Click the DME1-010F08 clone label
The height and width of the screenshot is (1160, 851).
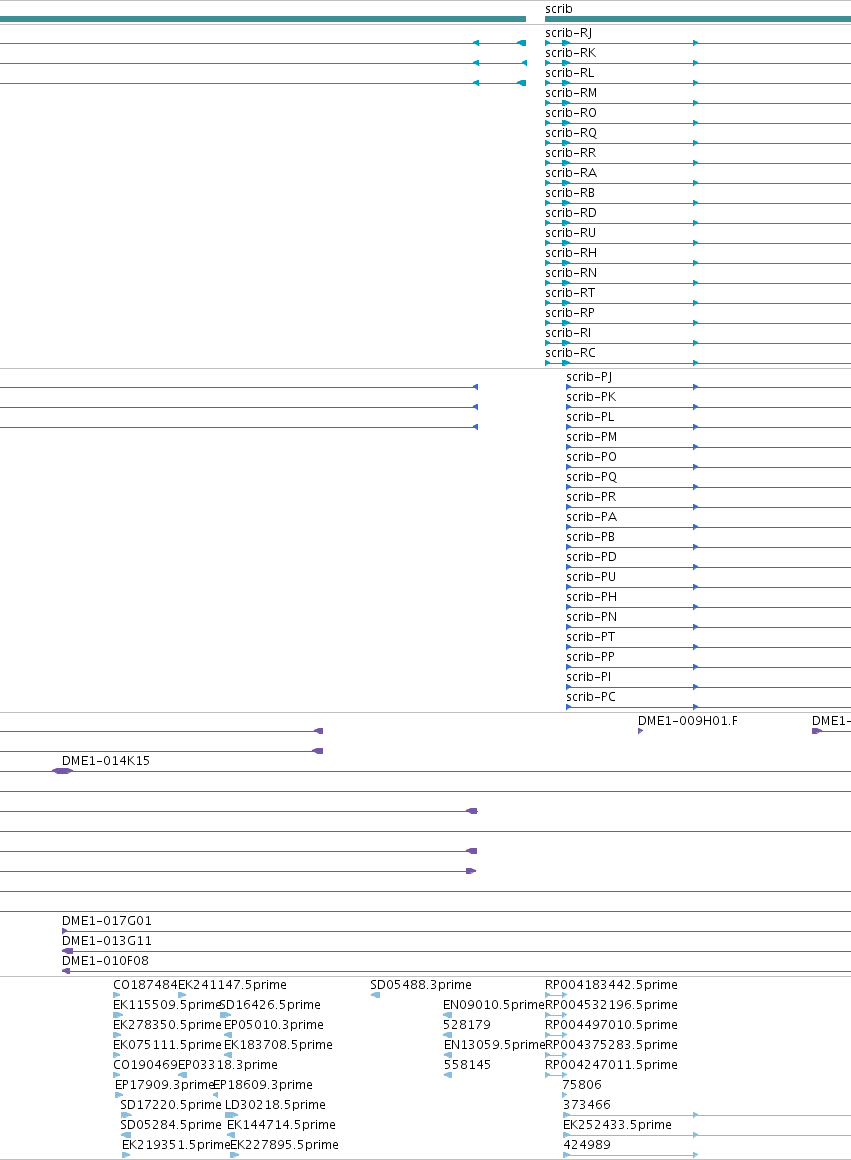click(105, 960)
